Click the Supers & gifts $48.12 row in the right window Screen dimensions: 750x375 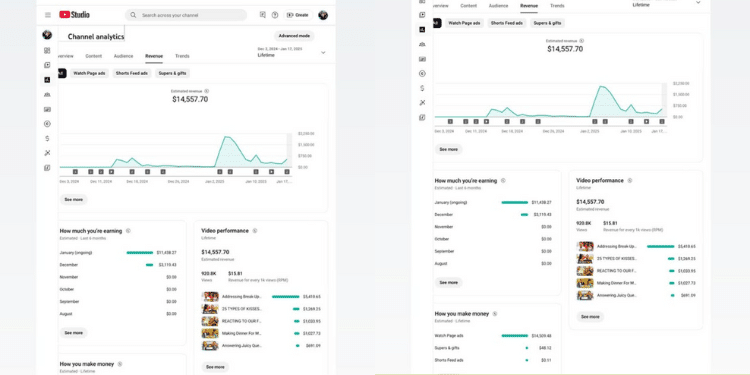(493, 348)
